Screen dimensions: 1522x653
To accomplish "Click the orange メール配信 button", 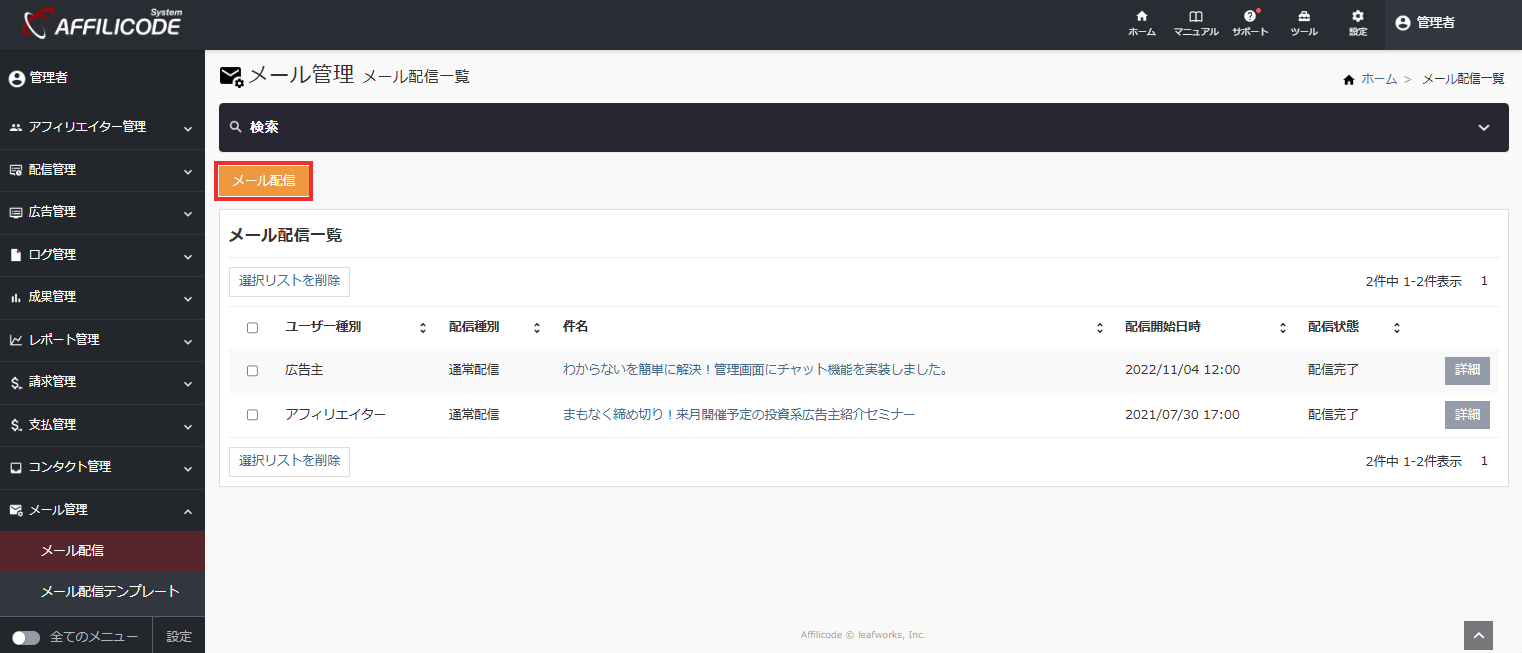I will pyautogui.click(x=264, y=181).
